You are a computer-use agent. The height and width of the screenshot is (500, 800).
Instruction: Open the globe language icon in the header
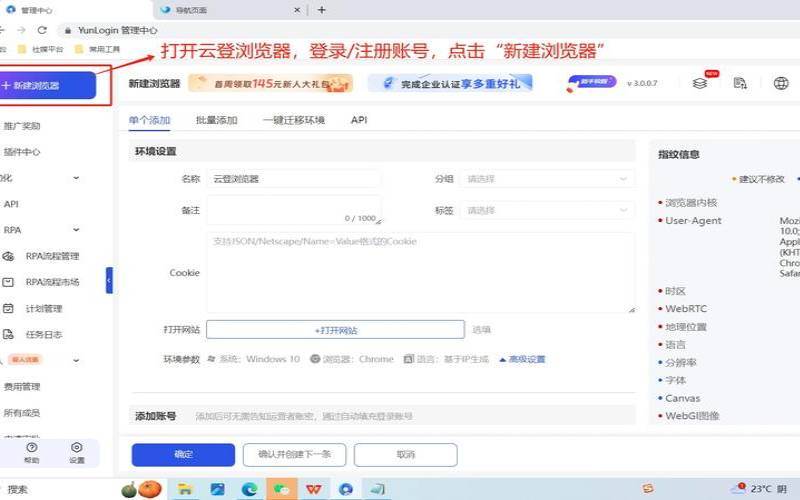(x=781, y=83)
